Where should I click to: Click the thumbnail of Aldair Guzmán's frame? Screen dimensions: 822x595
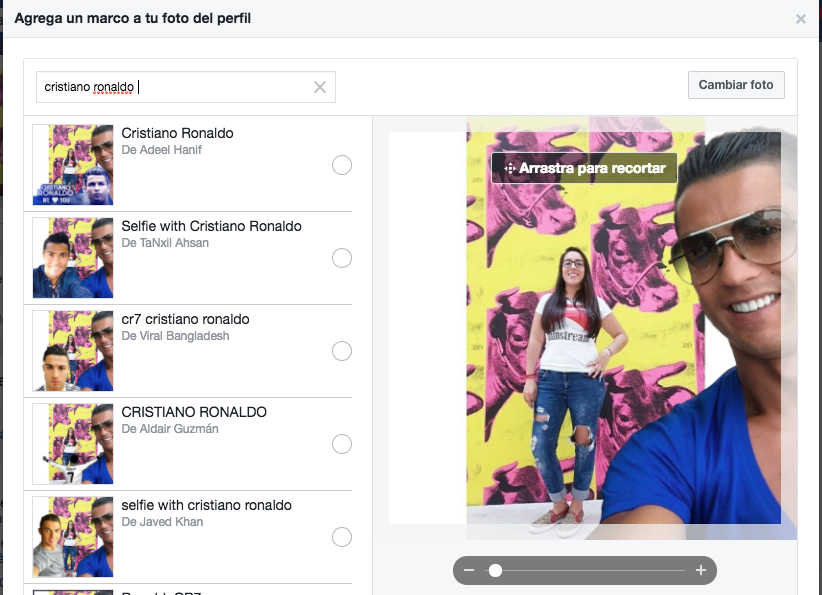tap(73, 444)
